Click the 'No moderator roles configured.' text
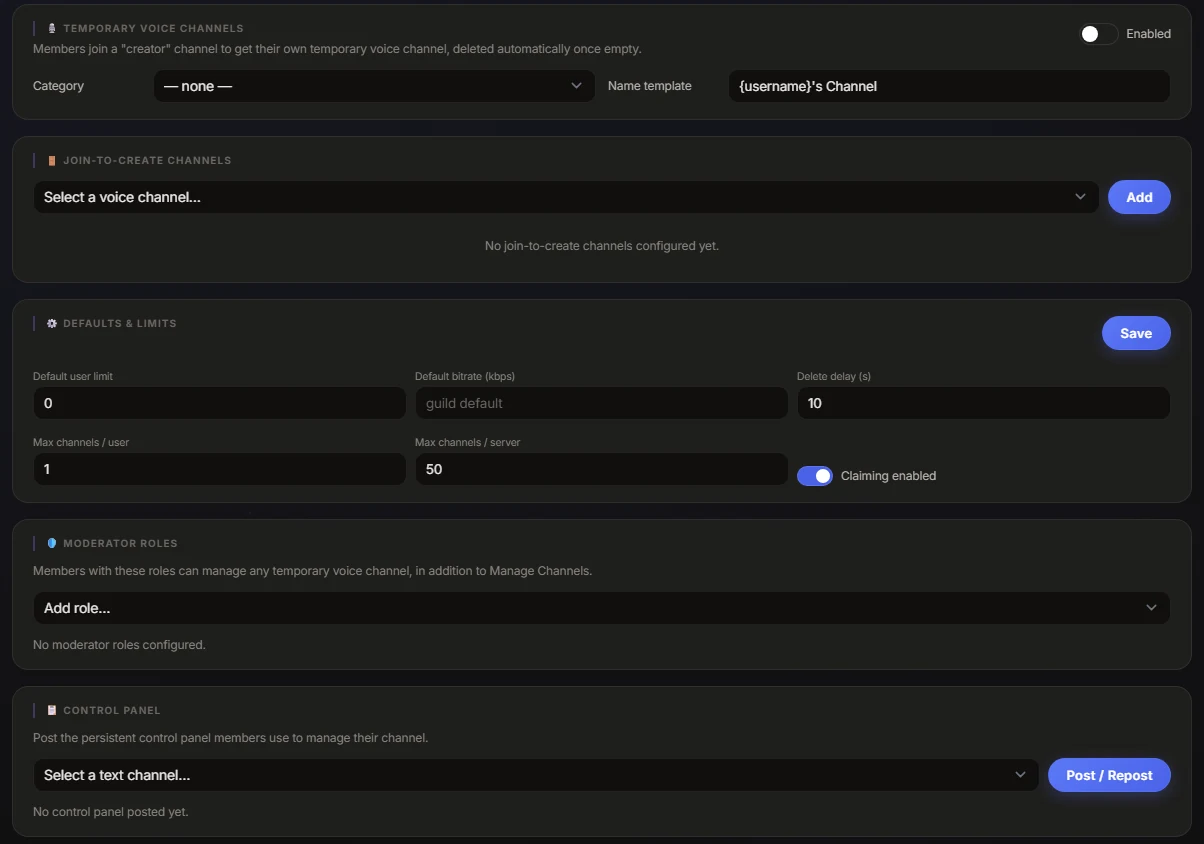Screen dimensions: 1204x844 119,645
